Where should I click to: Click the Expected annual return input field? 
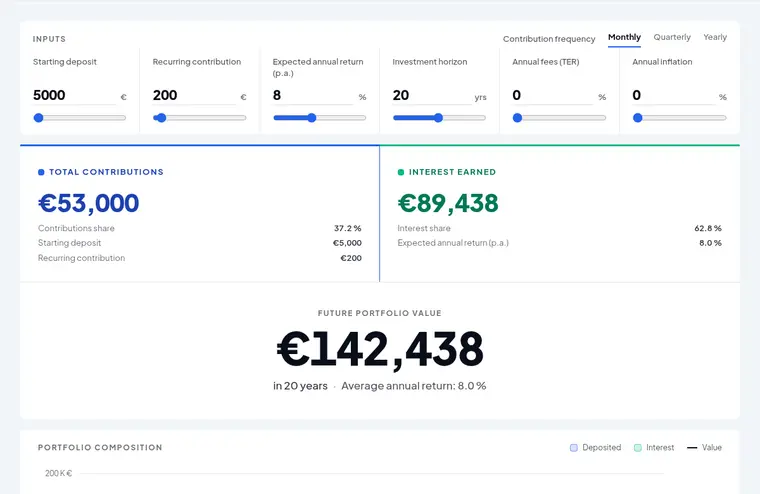[313, 95]
